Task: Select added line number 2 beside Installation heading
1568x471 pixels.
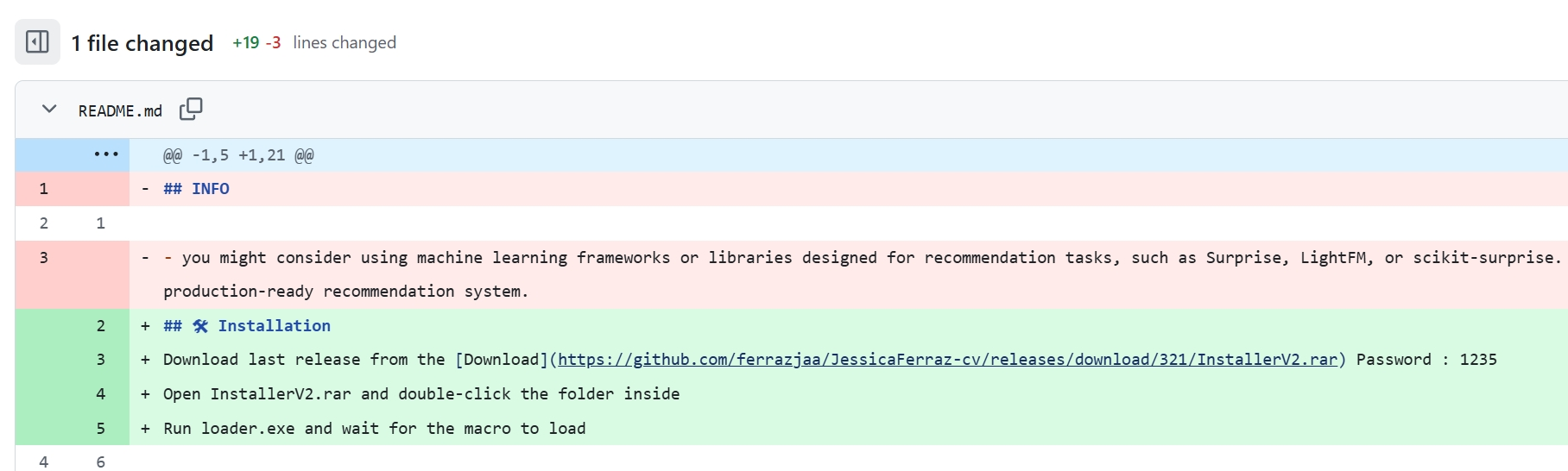Action: [101, 326]
